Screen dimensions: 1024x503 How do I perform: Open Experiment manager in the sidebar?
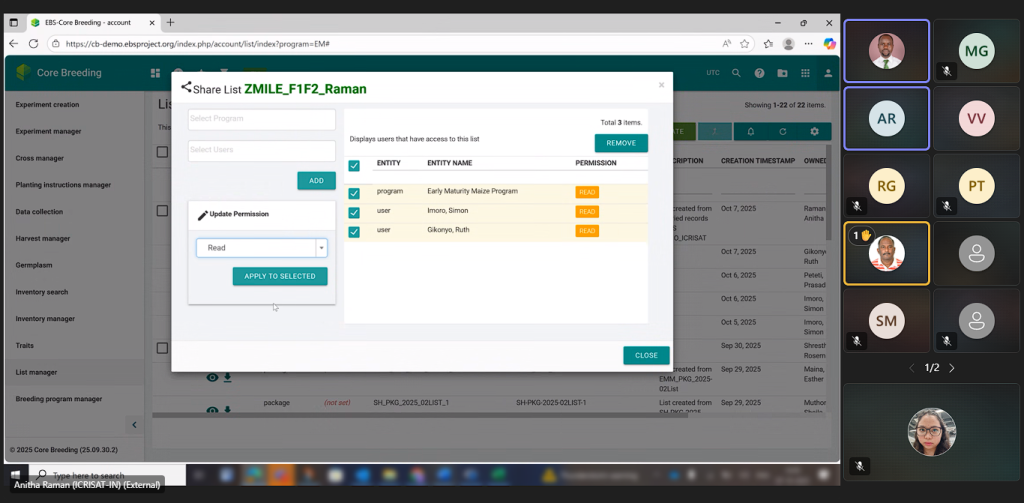48,131
